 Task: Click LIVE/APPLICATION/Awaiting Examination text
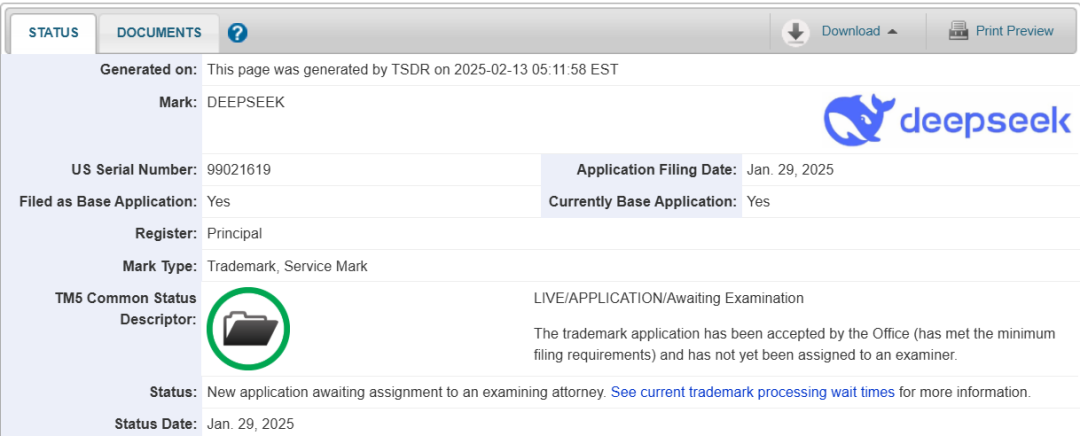point(669,298)
